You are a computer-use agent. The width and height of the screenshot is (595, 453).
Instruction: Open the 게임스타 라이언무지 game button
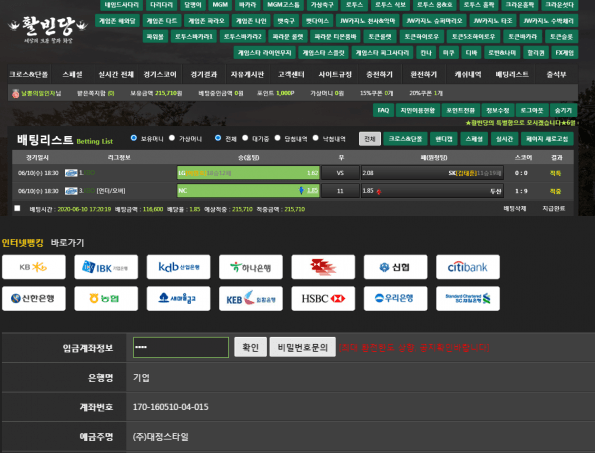click(x=264, y=53)
